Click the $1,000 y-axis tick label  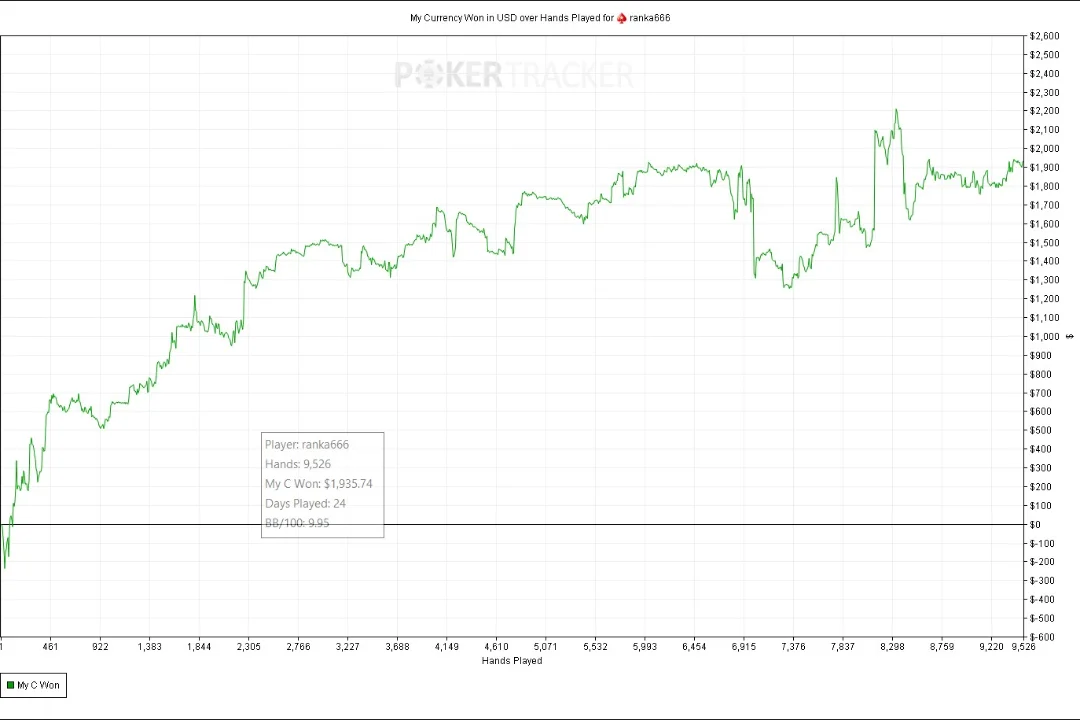pyautogui.click(x=1044, y=337)
